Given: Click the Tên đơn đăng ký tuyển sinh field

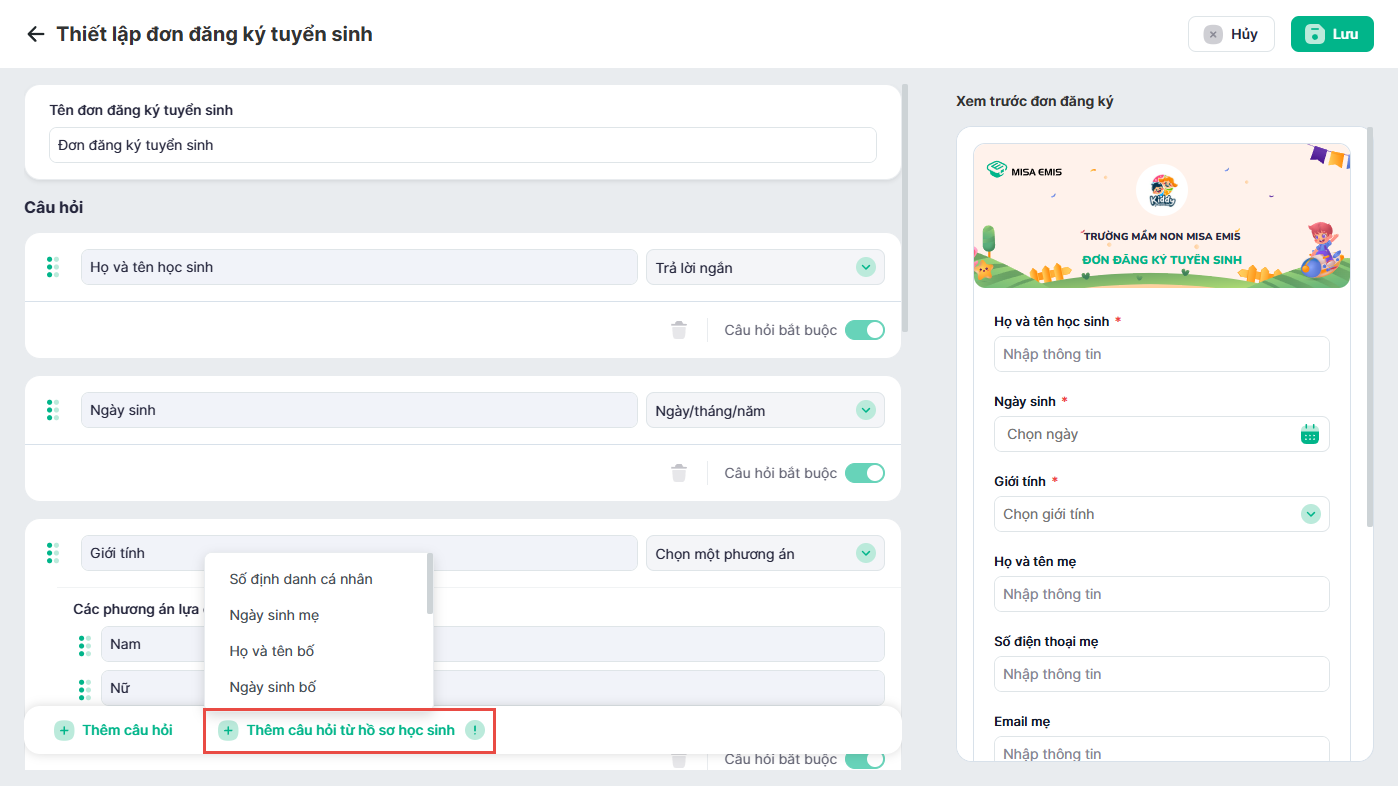Looking at the screenshot, I should click(463, 145).
